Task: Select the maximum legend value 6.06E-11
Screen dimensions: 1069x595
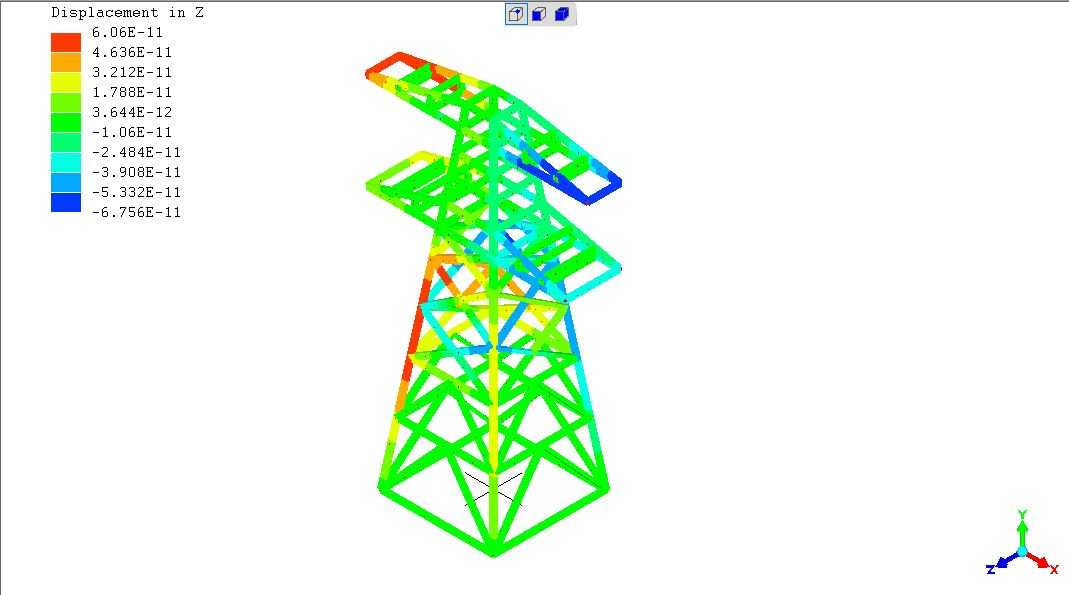Action: click(127, 32)
